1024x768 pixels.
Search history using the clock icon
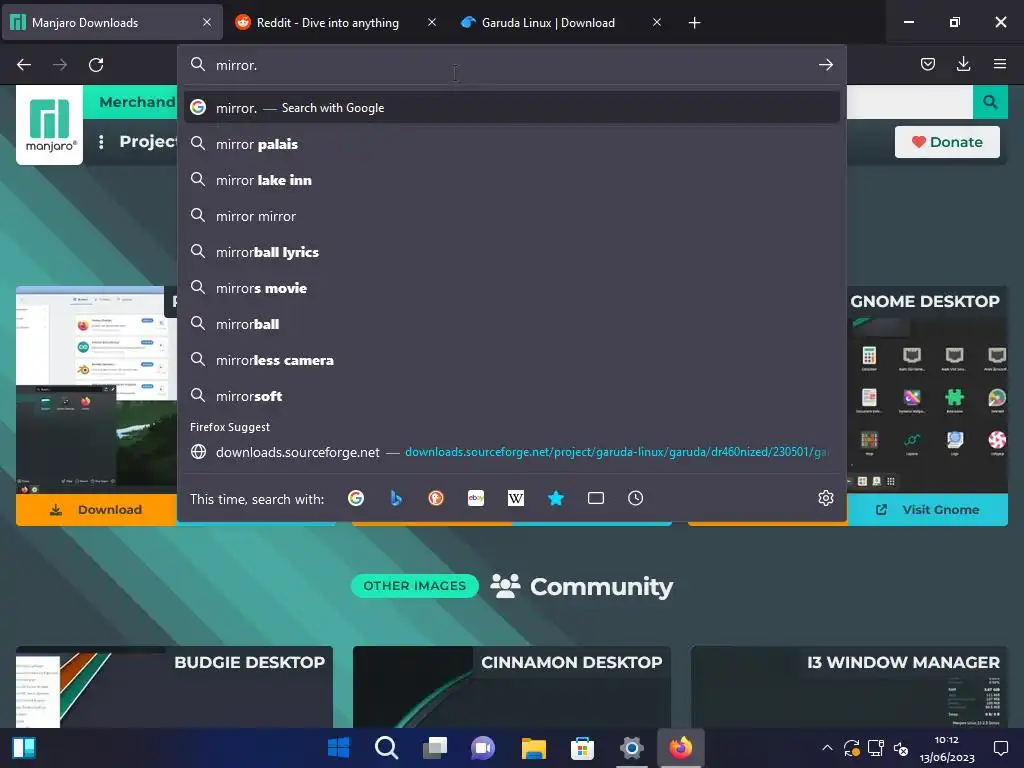[x=635, y=498]
